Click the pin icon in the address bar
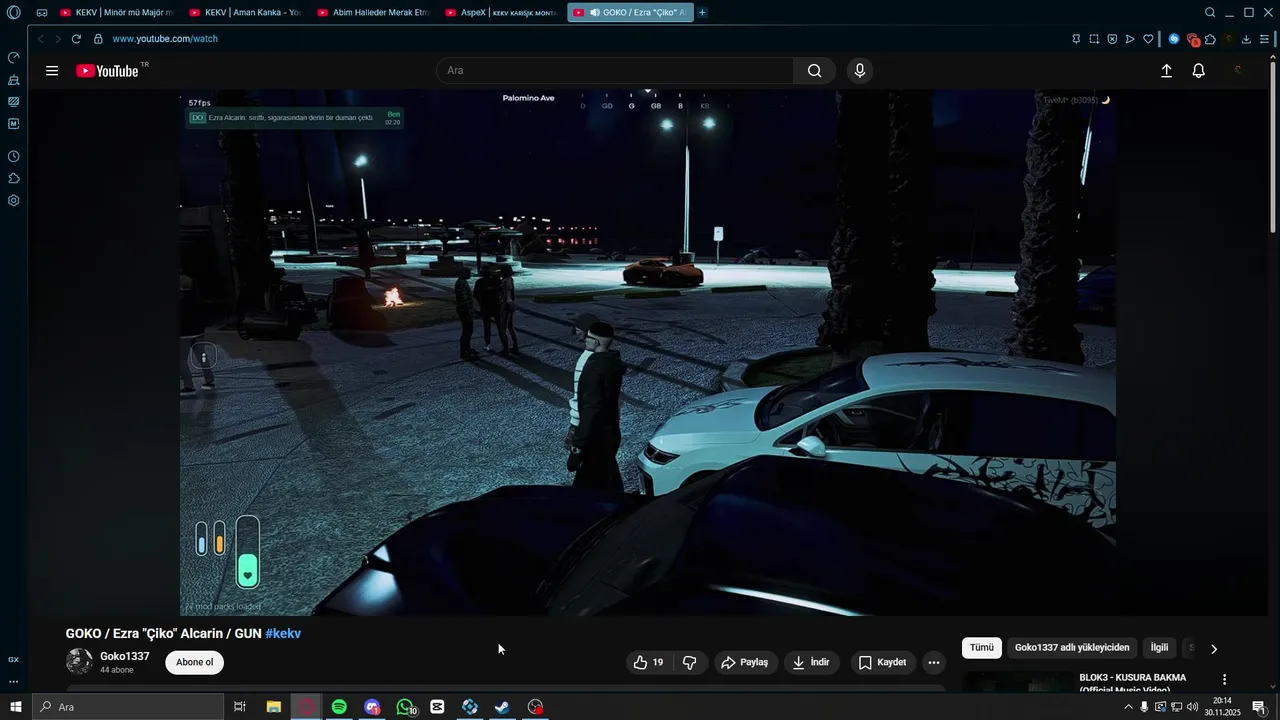The image size is (1280, 720). click(1076, 39)
